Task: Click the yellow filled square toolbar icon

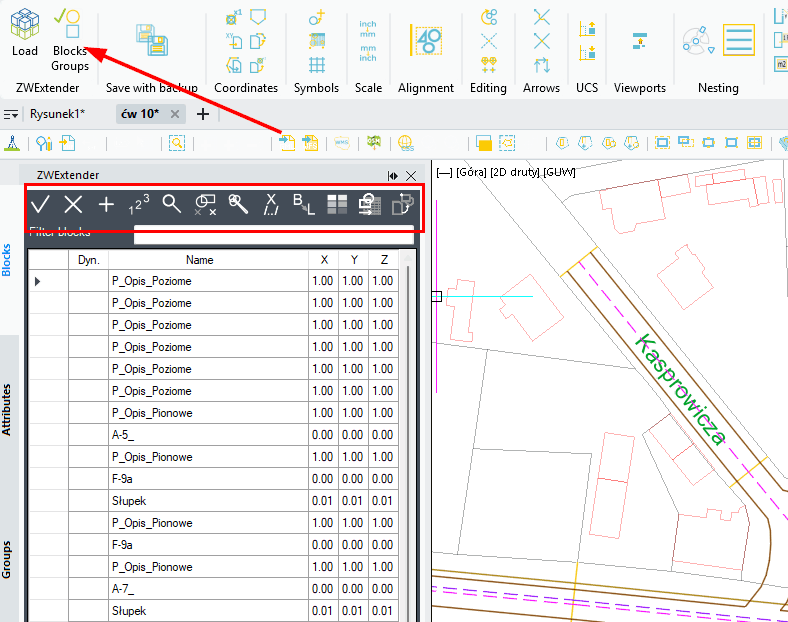Action: point(483,144)
